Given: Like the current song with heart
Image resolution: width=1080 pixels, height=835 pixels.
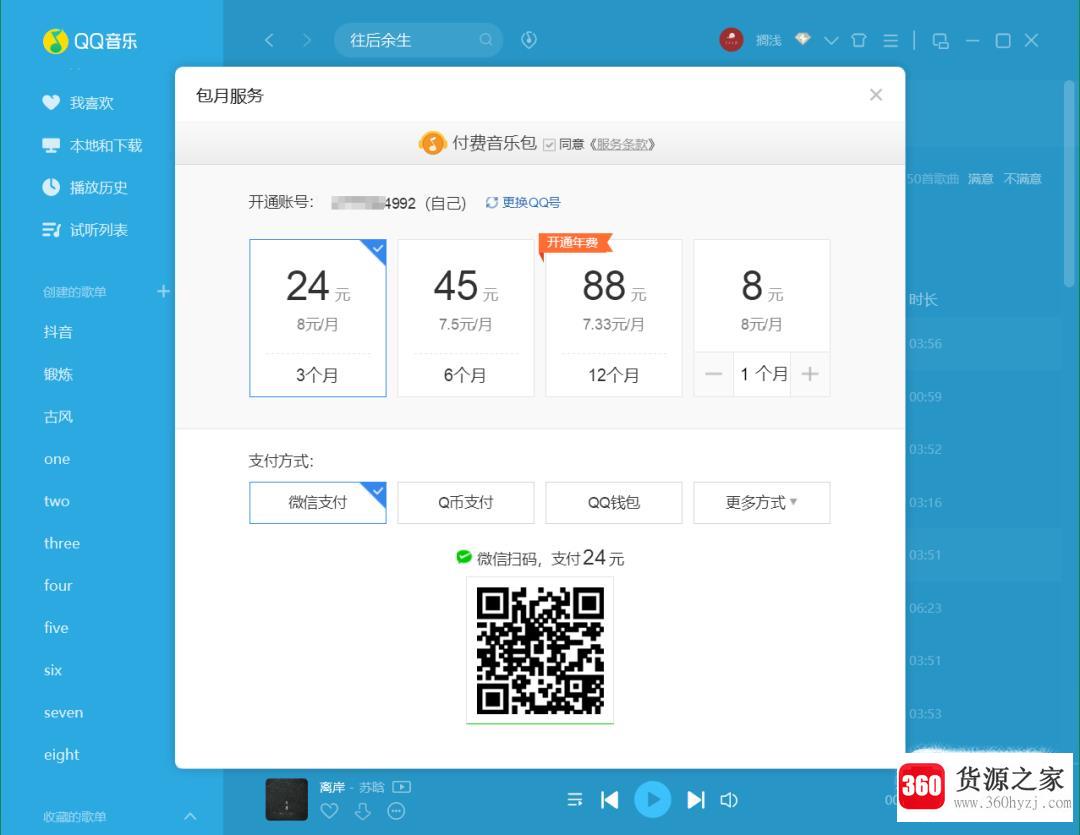Looking at the screenshot, I should coord(329,811).
